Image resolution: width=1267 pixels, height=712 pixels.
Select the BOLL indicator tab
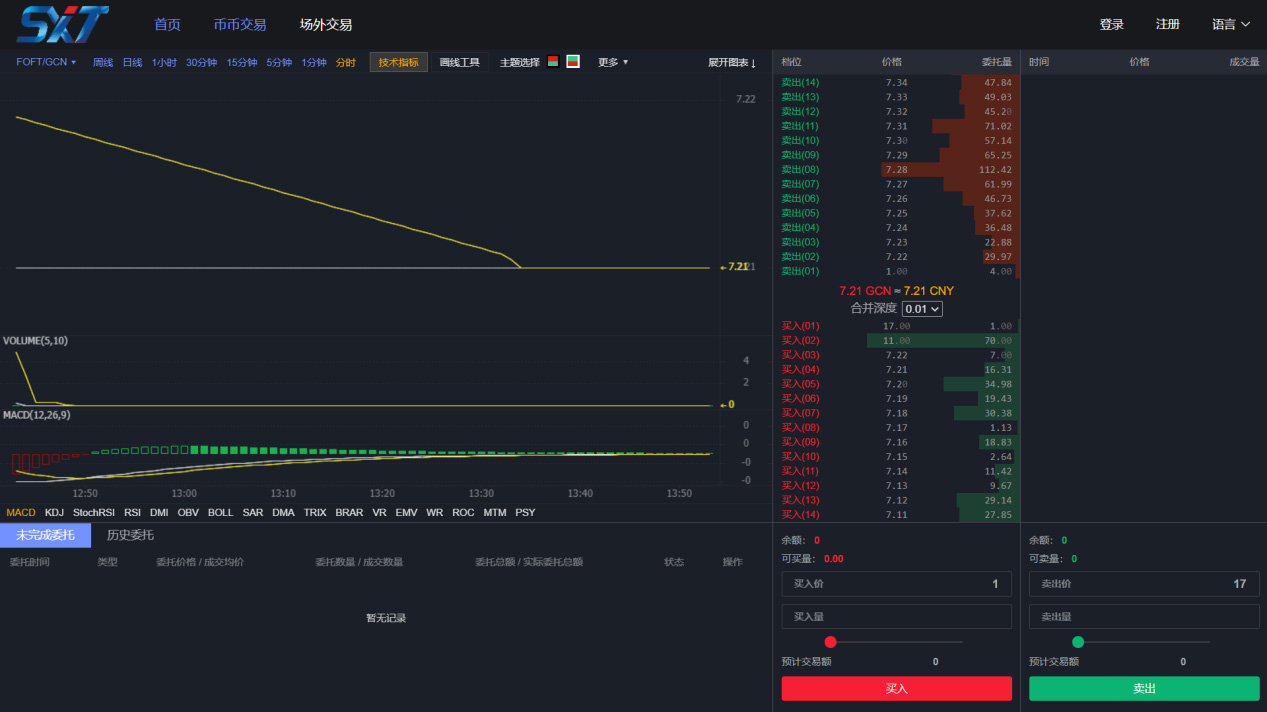pos(221,513)
